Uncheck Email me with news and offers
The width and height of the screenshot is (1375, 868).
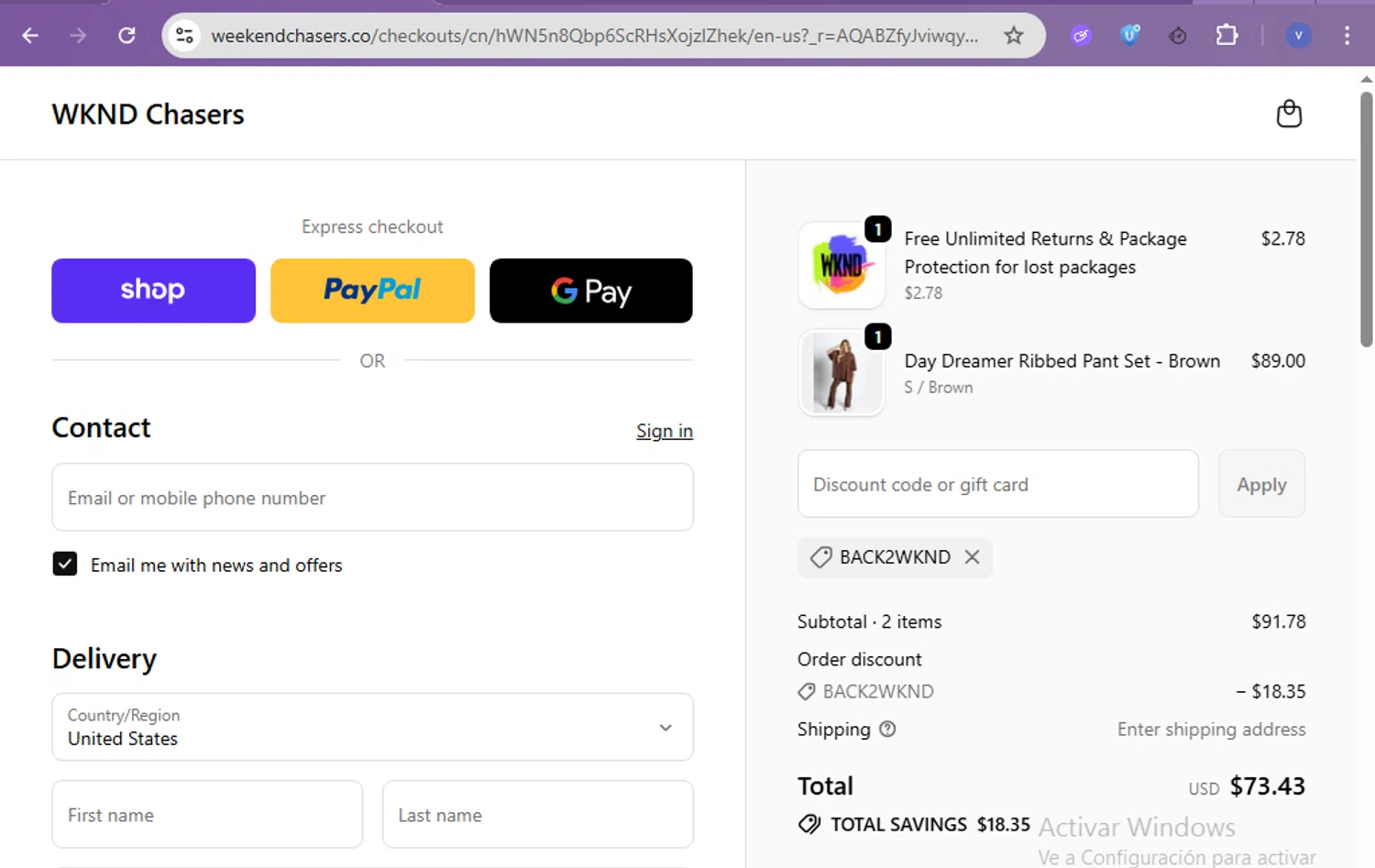coord(65,564)
